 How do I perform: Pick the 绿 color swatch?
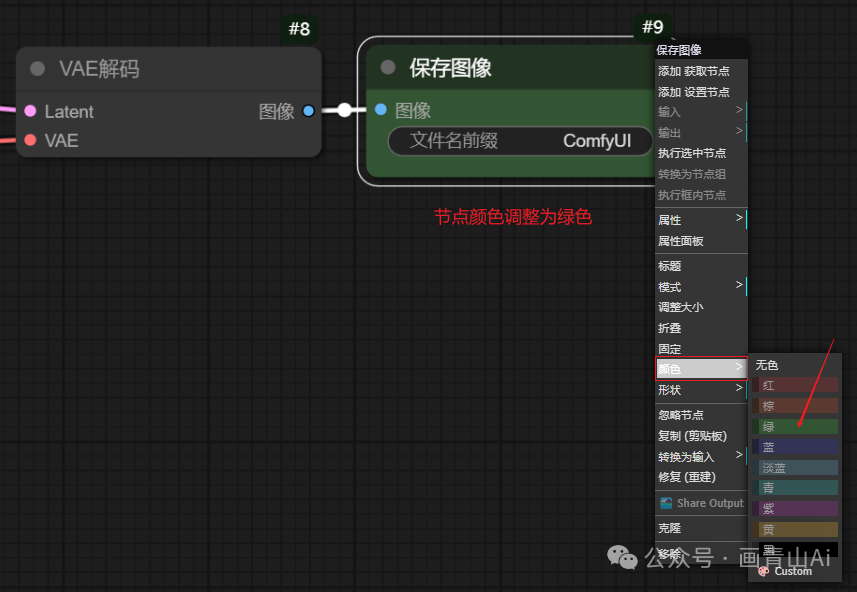point(795,427)
